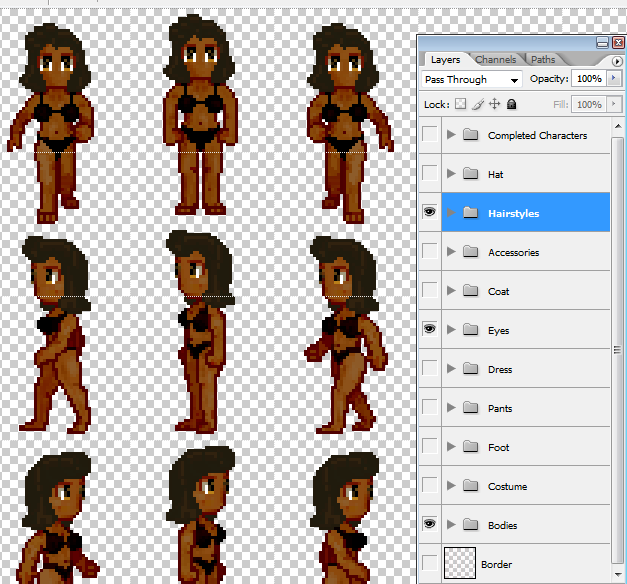Click the Coat group folder icon
Viewport: 627px width, 584px height.
pos(471,290)
